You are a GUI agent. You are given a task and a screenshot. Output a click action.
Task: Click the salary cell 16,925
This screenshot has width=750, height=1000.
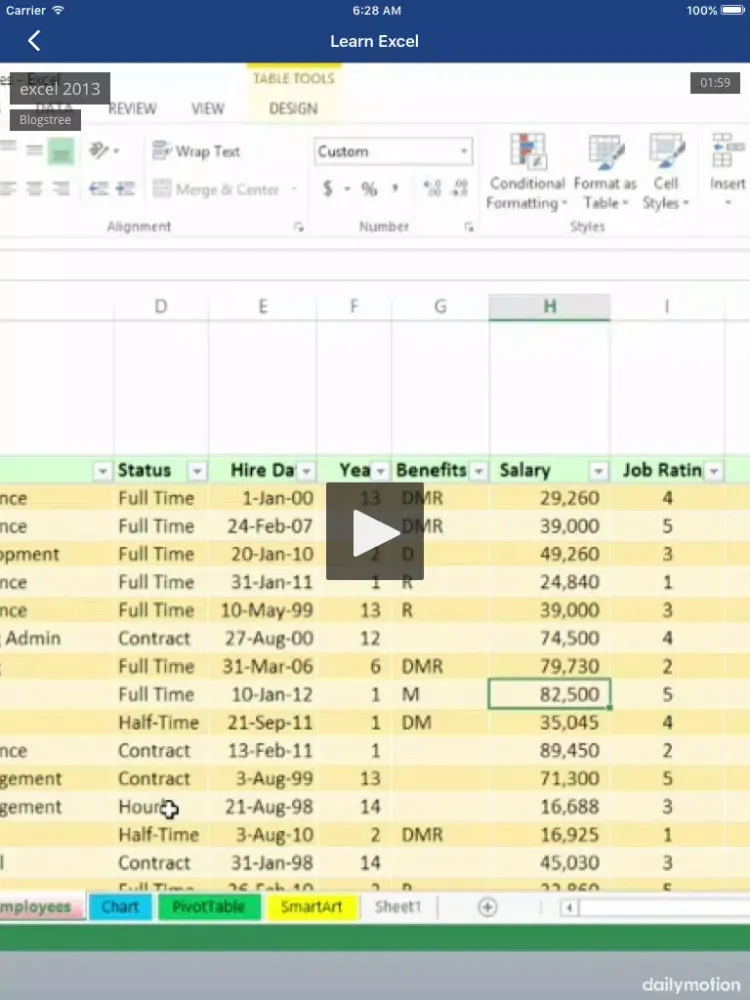(550, 834)
